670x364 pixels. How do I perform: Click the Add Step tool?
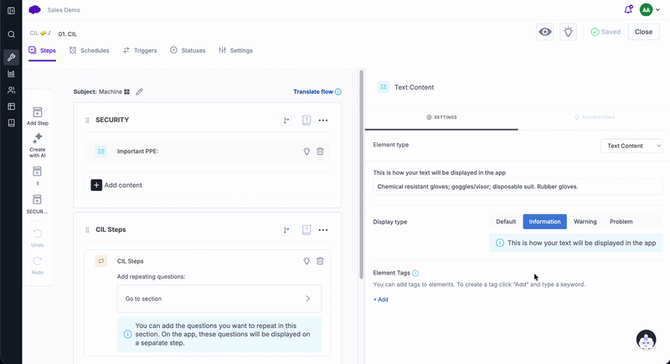(x=38, y=116)
